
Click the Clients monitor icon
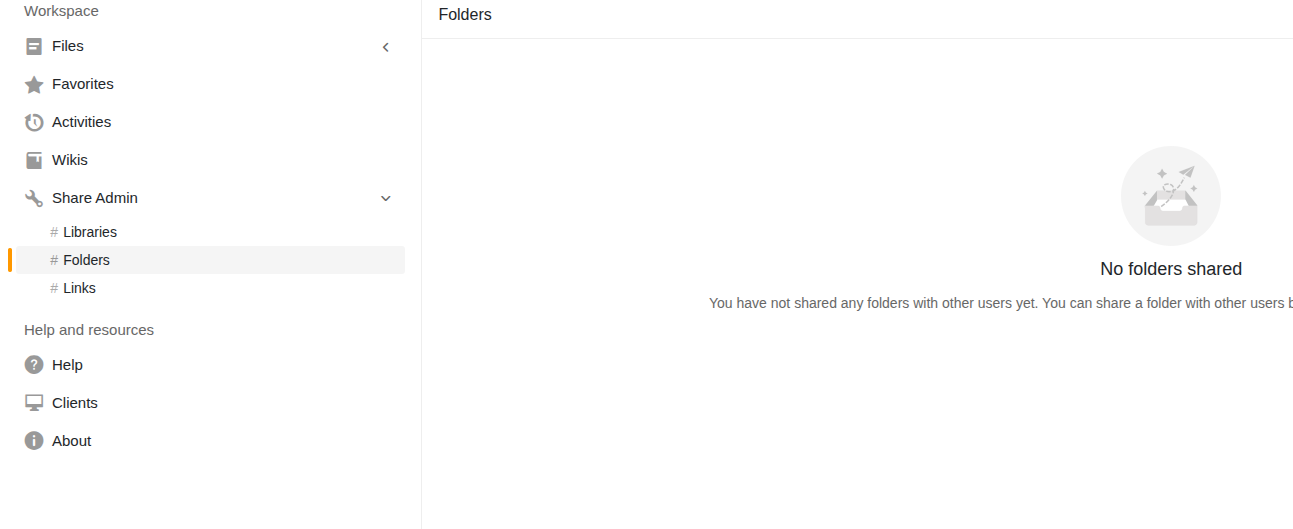click(x=34, y=403)
